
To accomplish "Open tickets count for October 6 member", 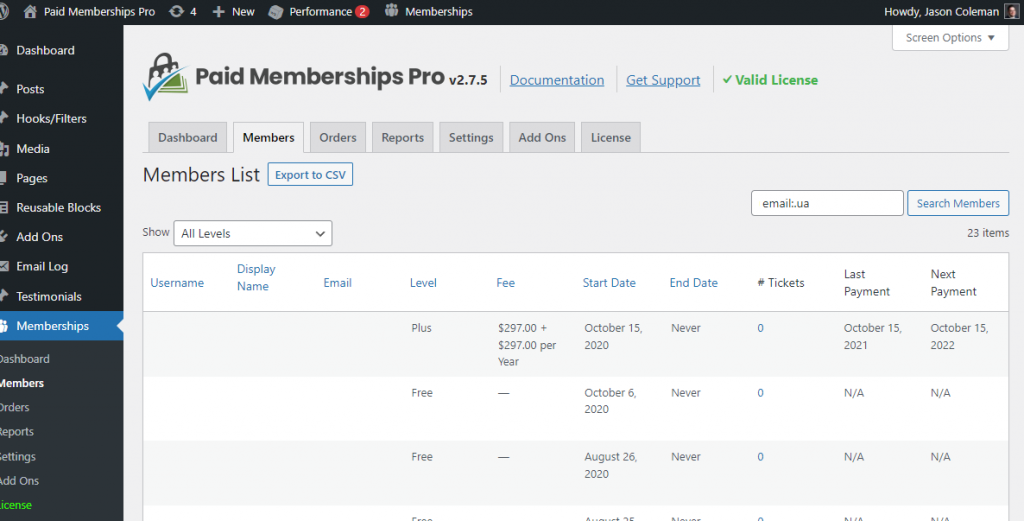I will [x=760, y=392].
